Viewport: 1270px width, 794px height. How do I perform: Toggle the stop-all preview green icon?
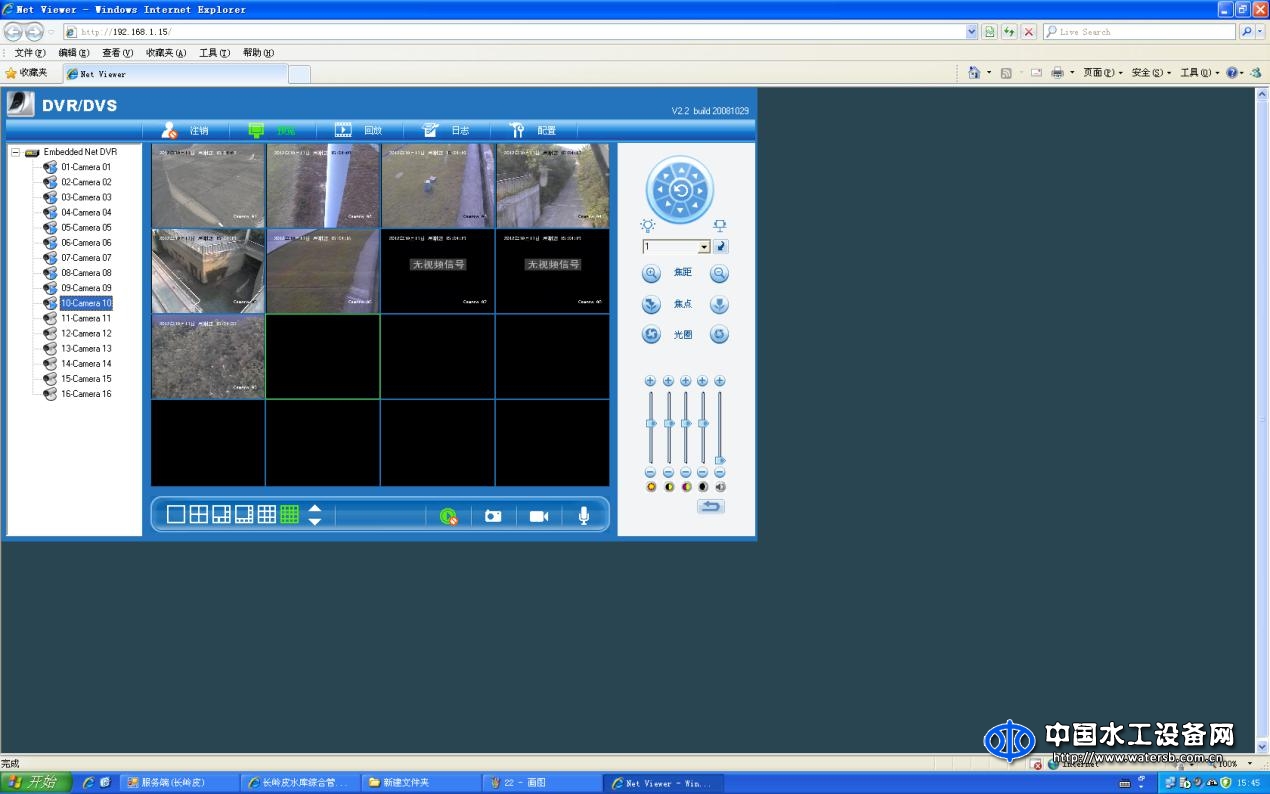pyautogui.click(x=449, y=516)
